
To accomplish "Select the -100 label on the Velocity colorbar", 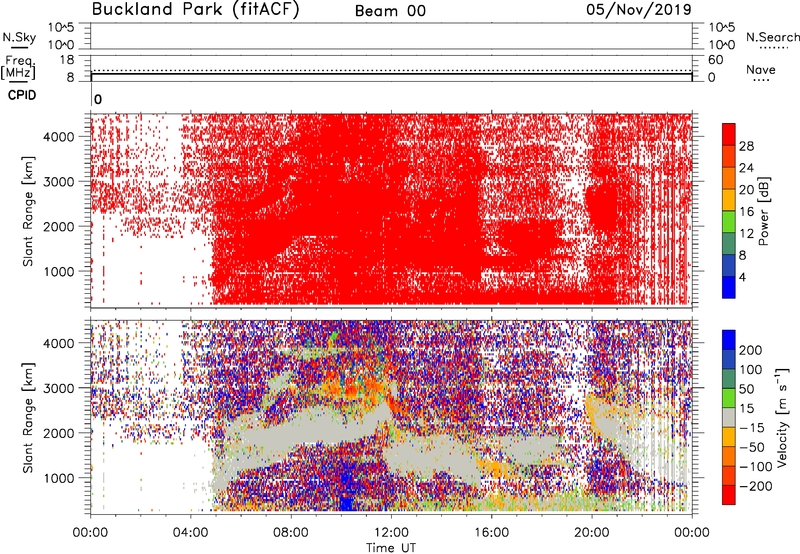I will 755,467.
